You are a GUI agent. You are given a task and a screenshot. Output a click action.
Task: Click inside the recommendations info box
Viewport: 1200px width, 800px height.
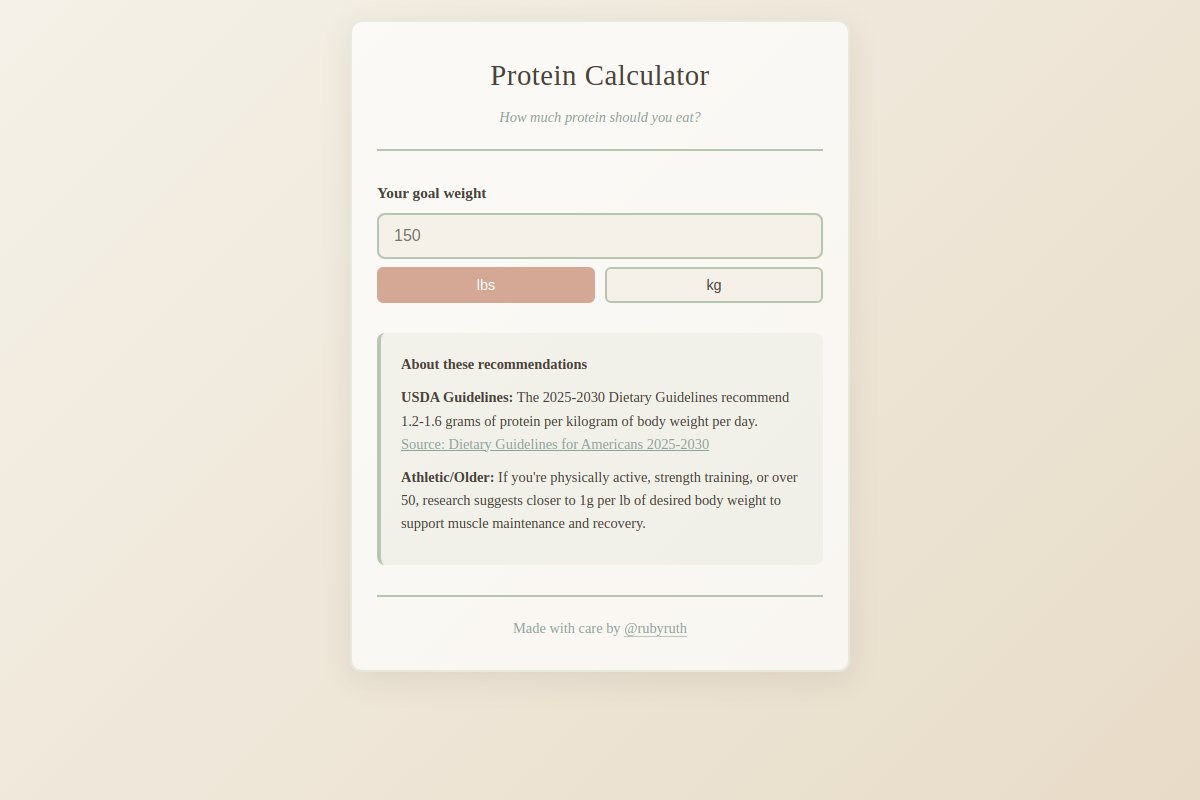click(599, 448)
